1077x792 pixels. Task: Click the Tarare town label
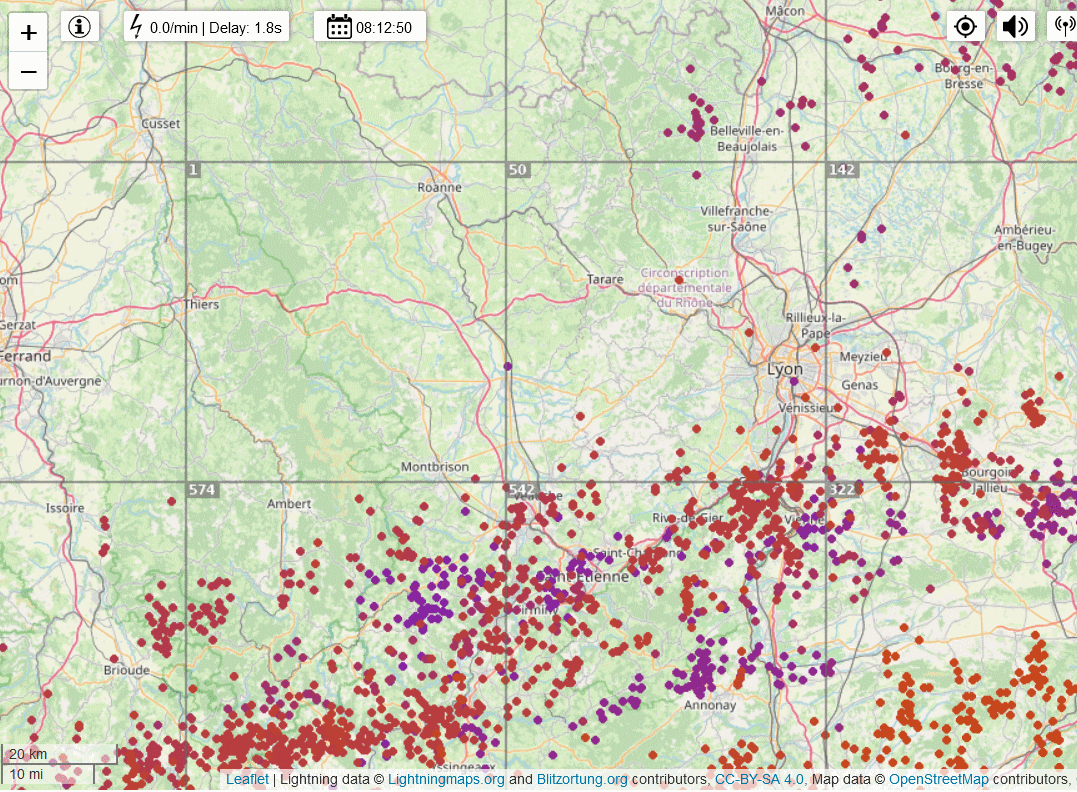[x=605, y=280]
